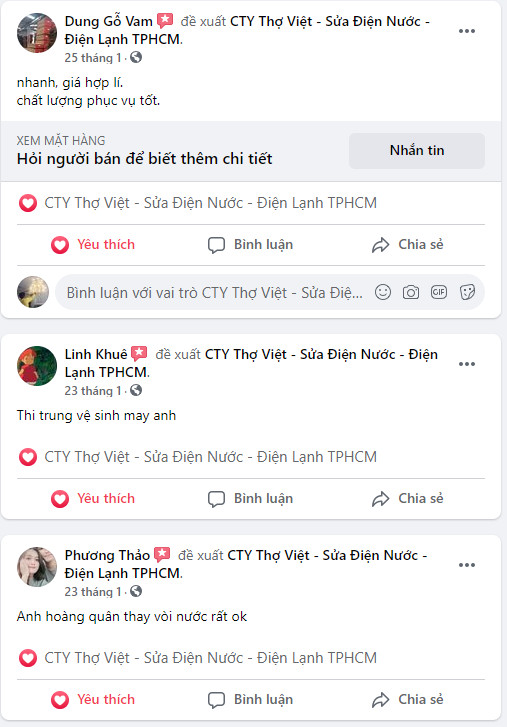Focus the Bình luận với vai trò input

[214, 293]
